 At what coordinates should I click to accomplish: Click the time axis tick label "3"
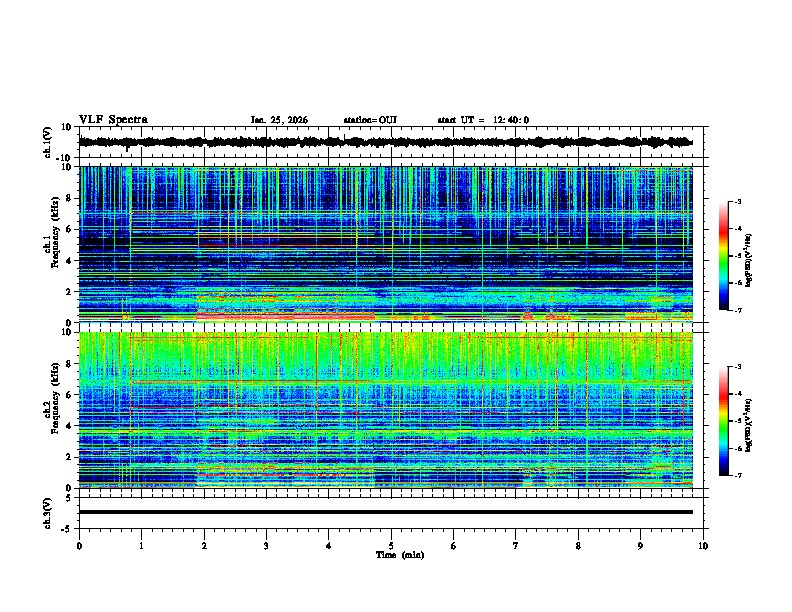click(x=266, y=546)
